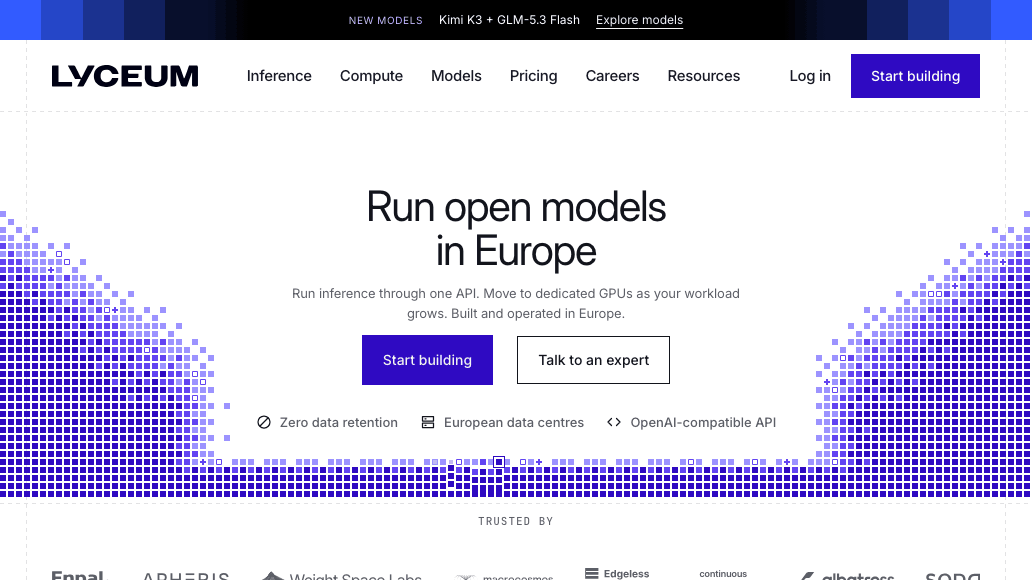Open the Compute menu
1032x580 pixels.
point(371,76)
